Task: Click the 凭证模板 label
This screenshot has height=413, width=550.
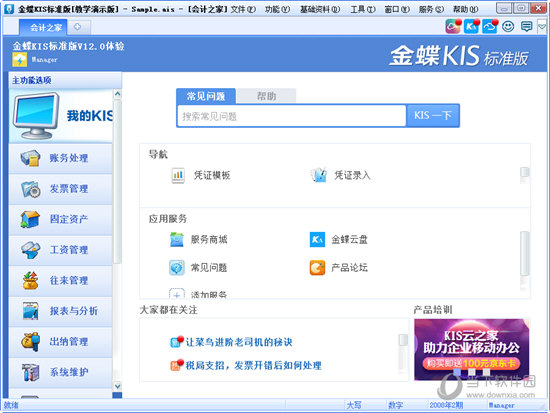Action: tap(212, 175)
